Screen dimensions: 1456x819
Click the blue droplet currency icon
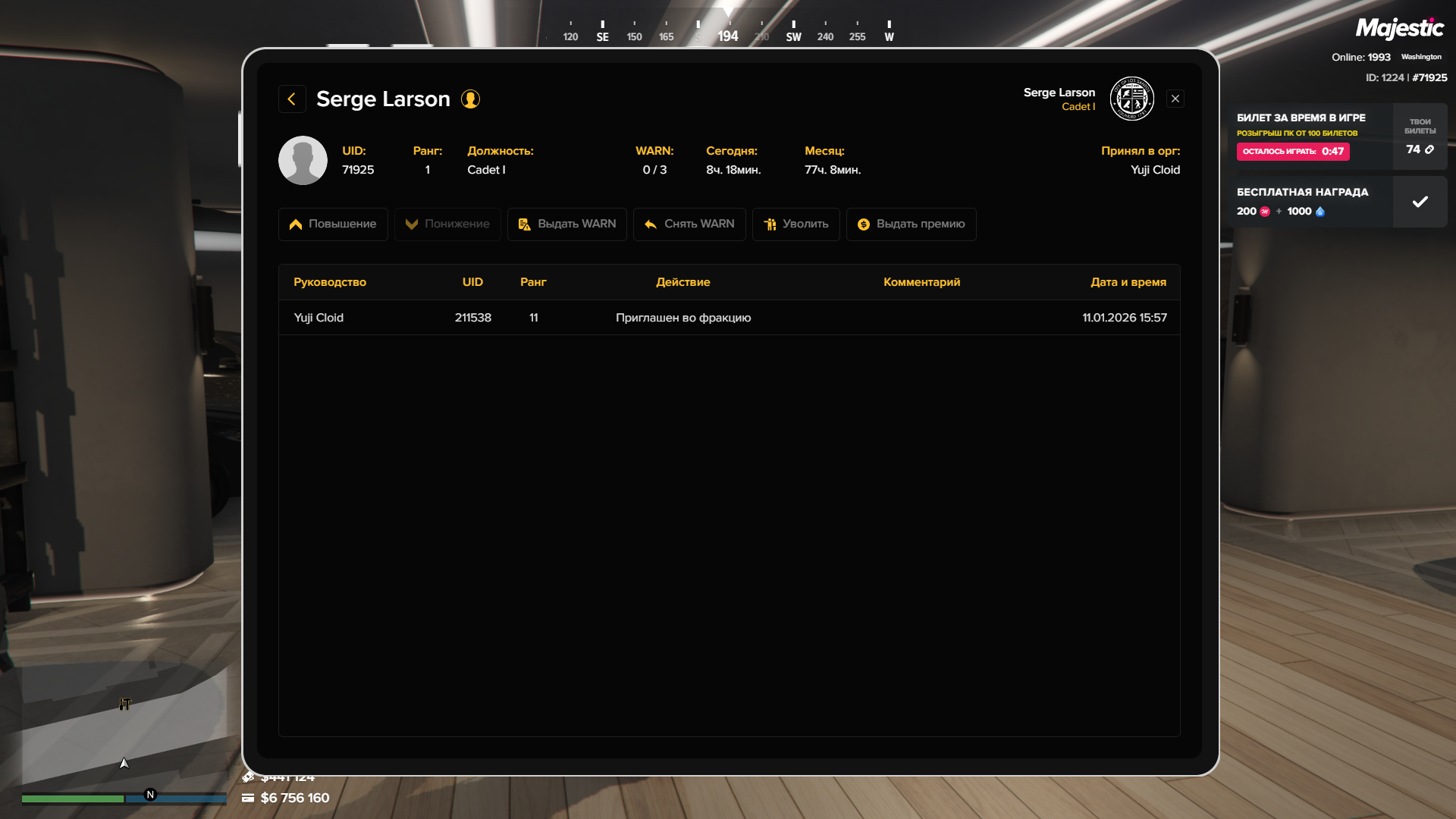point(1320,212)
